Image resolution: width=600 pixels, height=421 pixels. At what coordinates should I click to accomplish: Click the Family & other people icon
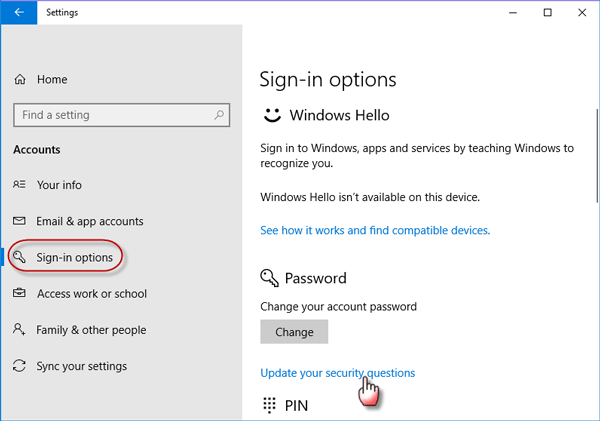click(x=20, y=330)
